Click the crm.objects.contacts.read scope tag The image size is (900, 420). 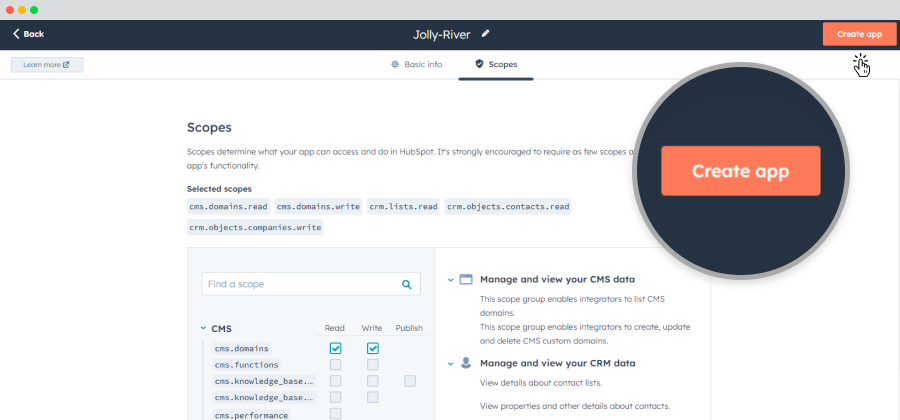click(x=508, y=207)
